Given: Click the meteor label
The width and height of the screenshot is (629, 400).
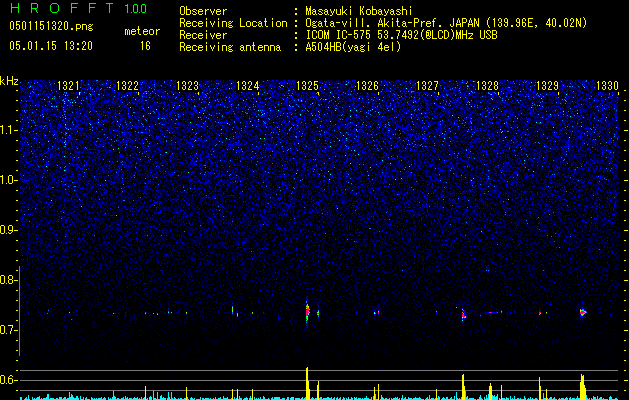Looking at the screenshot, I should [142, 31].
